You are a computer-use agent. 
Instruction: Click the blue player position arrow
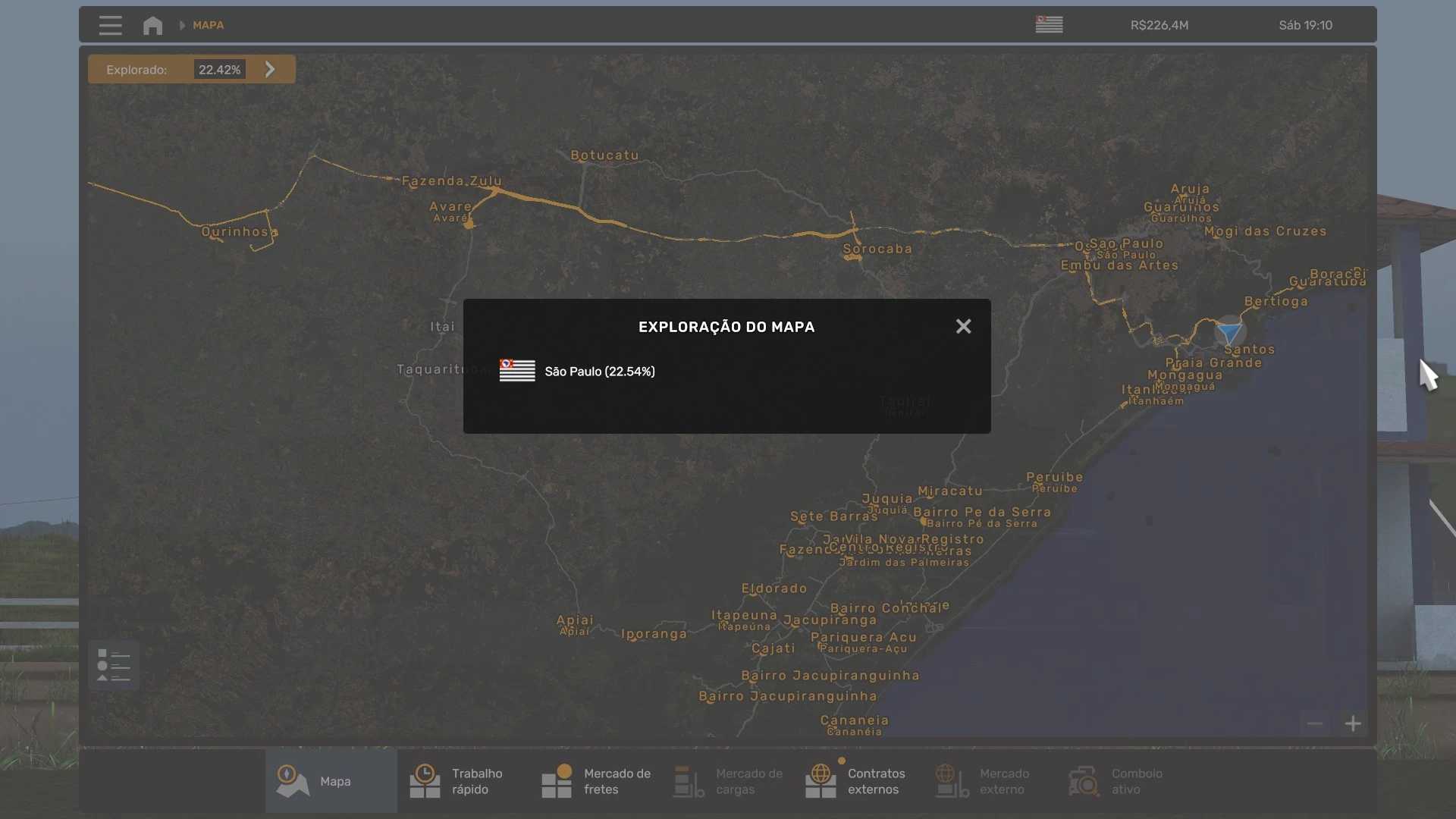(x=1228, y=332)
